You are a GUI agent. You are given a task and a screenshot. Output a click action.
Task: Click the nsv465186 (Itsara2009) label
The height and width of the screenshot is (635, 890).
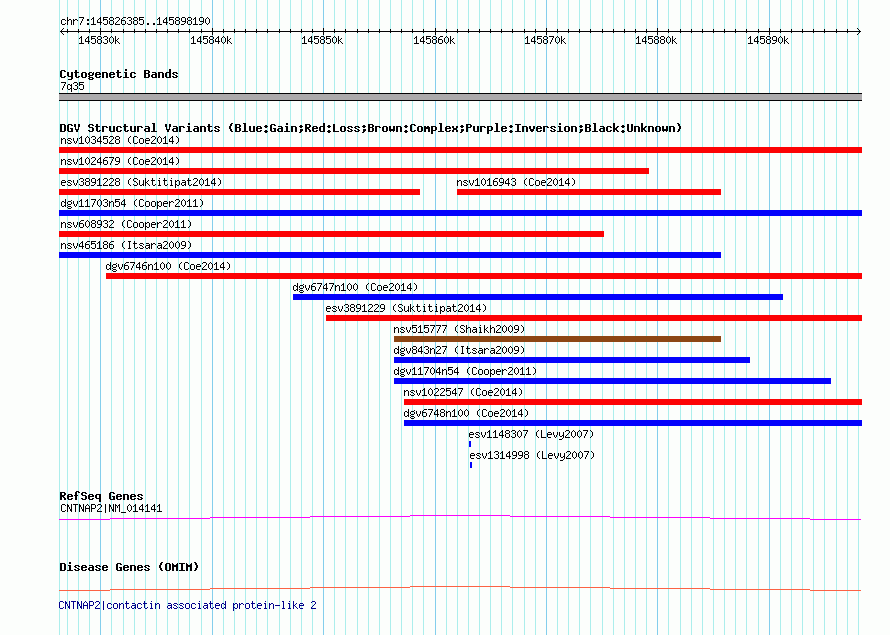126,245
